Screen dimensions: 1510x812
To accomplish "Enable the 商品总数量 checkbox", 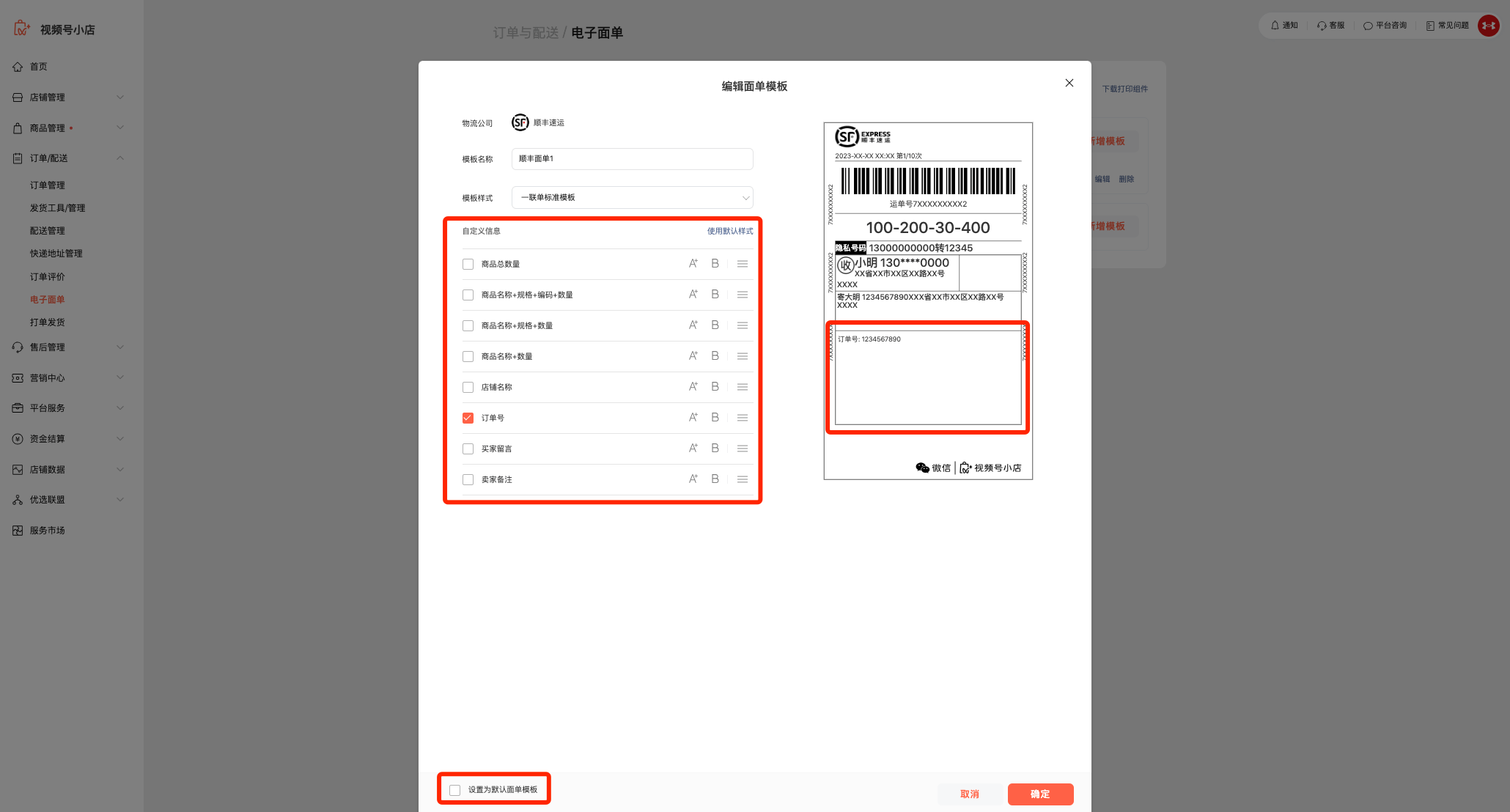I will point(468,264).
